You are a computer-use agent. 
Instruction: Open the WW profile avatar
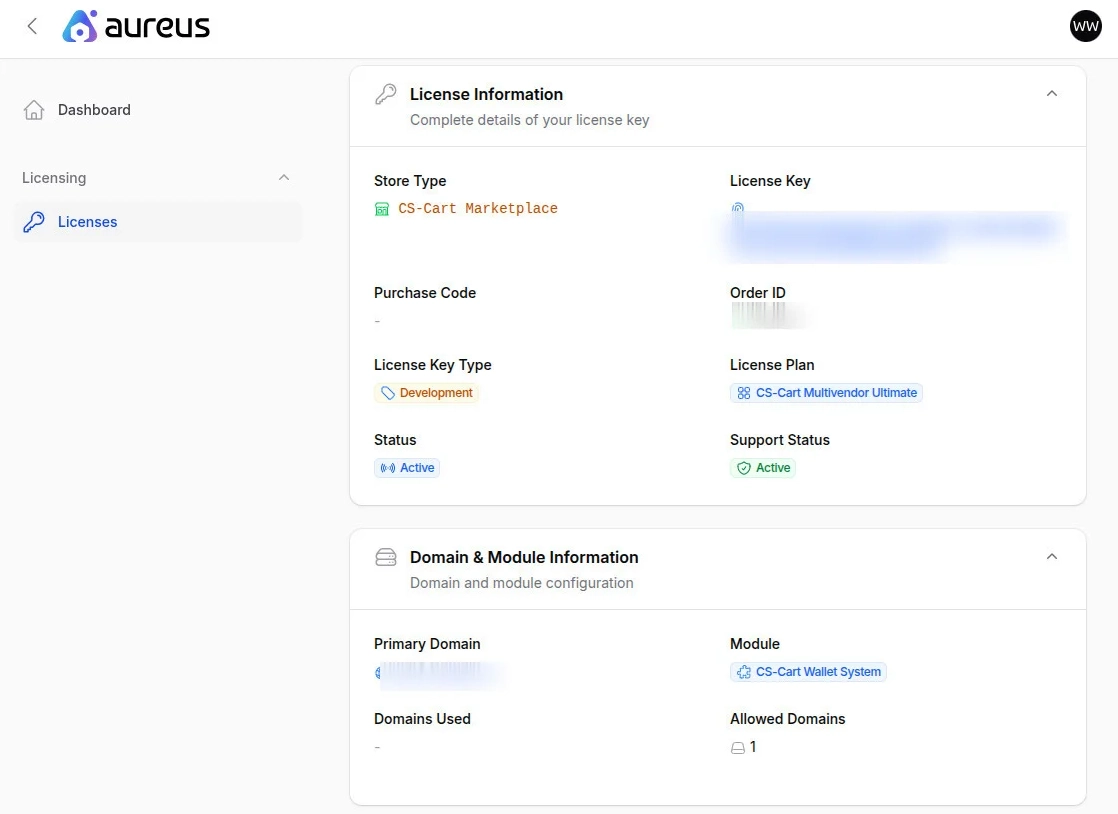pos(1085,26)
